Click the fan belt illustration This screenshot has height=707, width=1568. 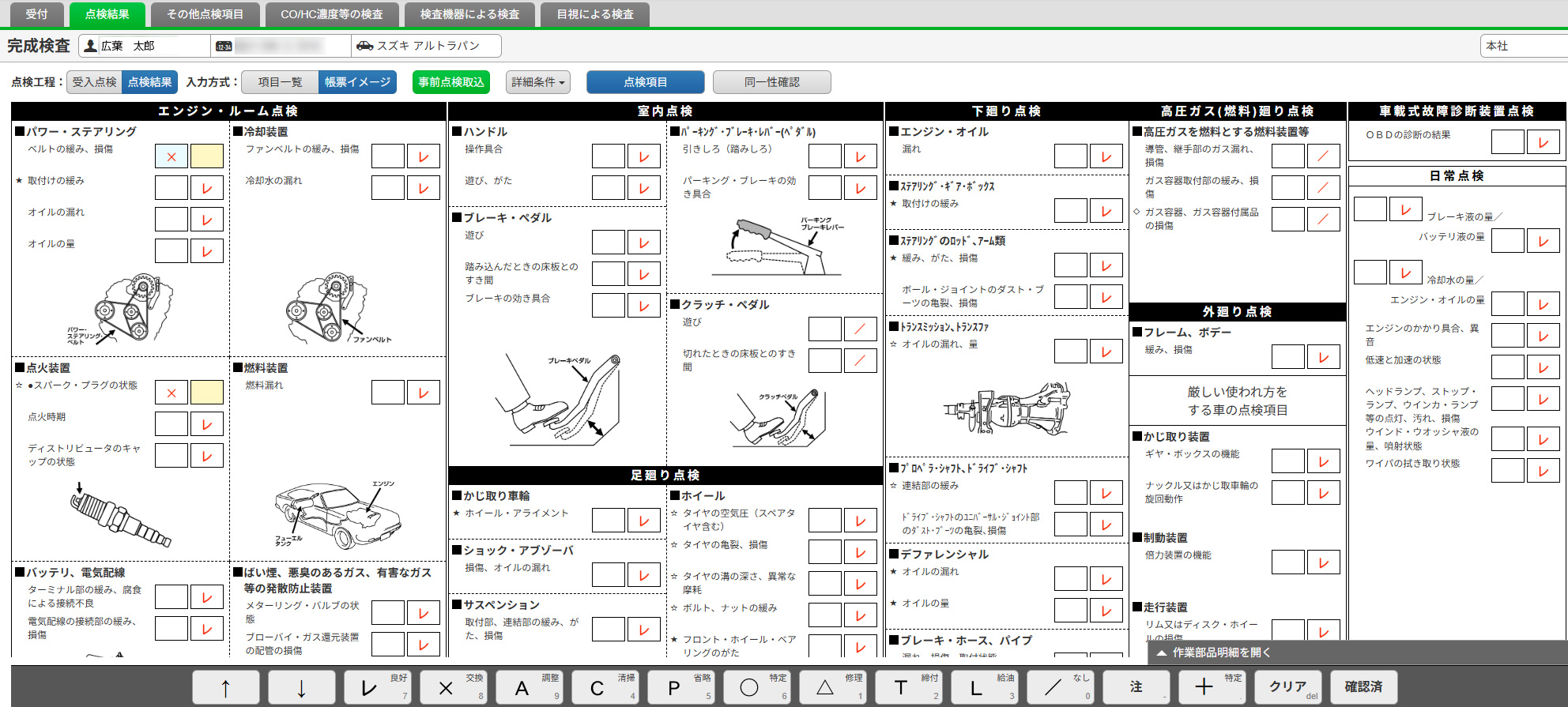tap(337, 308)
